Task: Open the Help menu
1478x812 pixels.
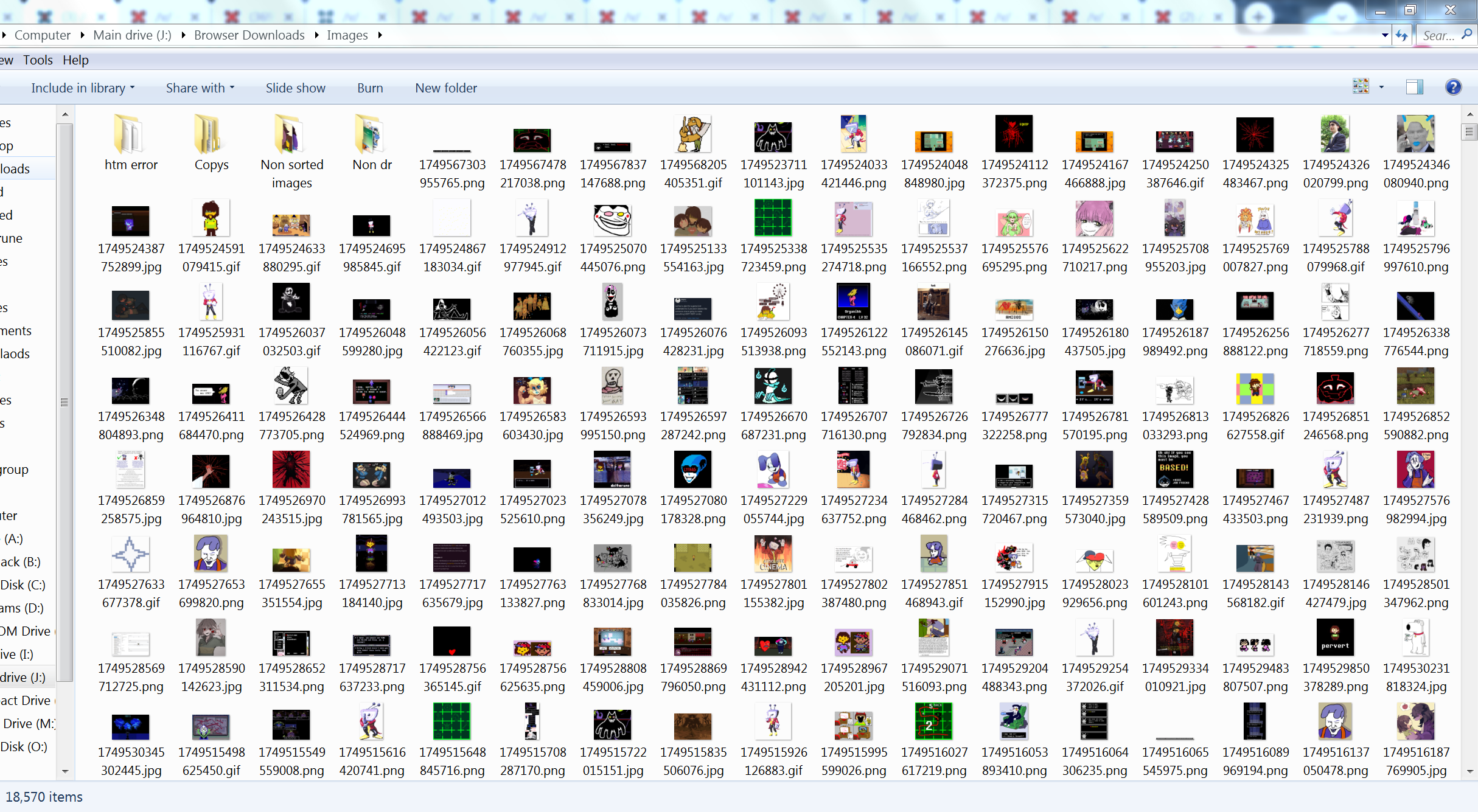Action: (75, 60)
